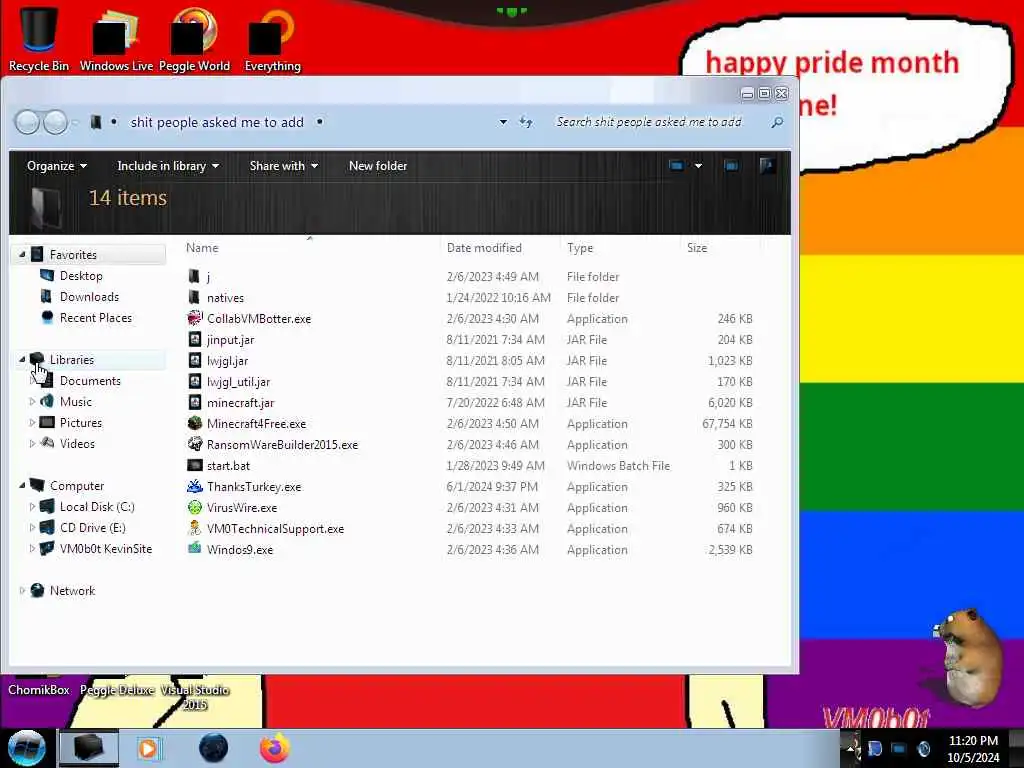Show the preview pane icon
1024x768 pixels.
point(731,166)
